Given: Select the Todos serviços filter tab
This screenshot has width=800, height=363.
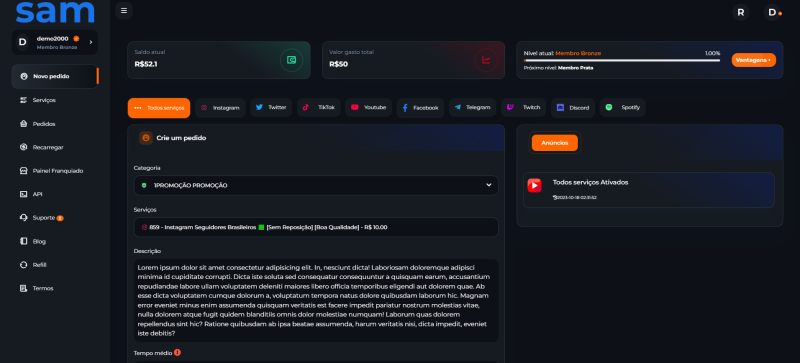Looking at the screenshot, I should pos(159,108).
